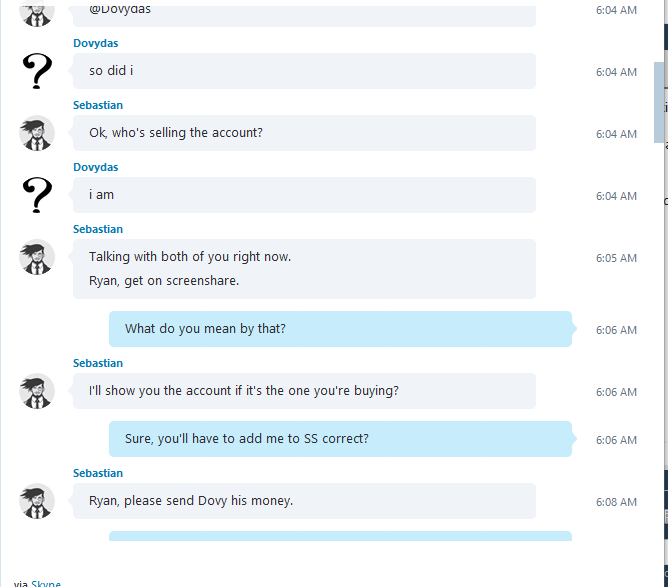Select the "I'll show you the account" message bubble
This screenshot has width=668, height=587.
tap(304, 391)
